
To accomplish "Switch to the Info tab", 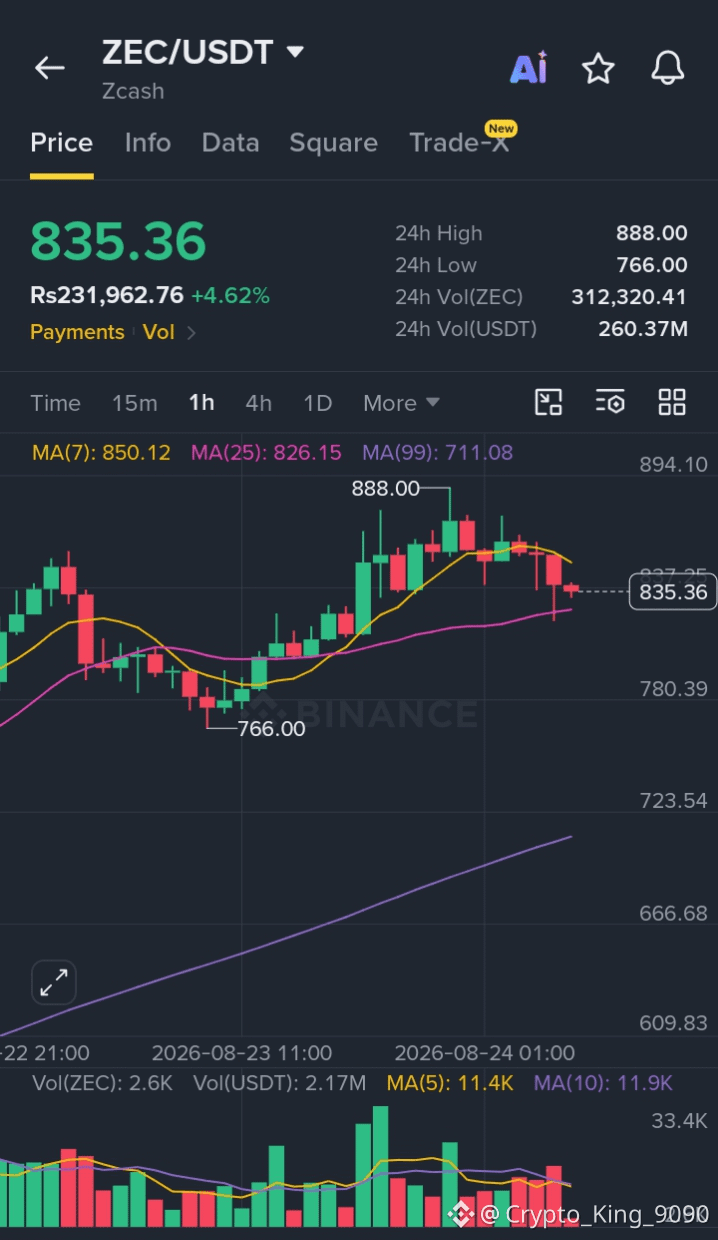I will (x=147, y=143).
